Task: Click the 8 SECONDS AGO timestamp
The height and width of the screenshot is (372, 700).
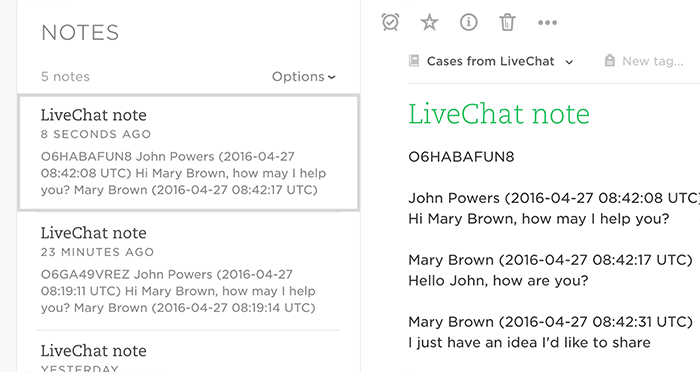Action: pos(96,134)
